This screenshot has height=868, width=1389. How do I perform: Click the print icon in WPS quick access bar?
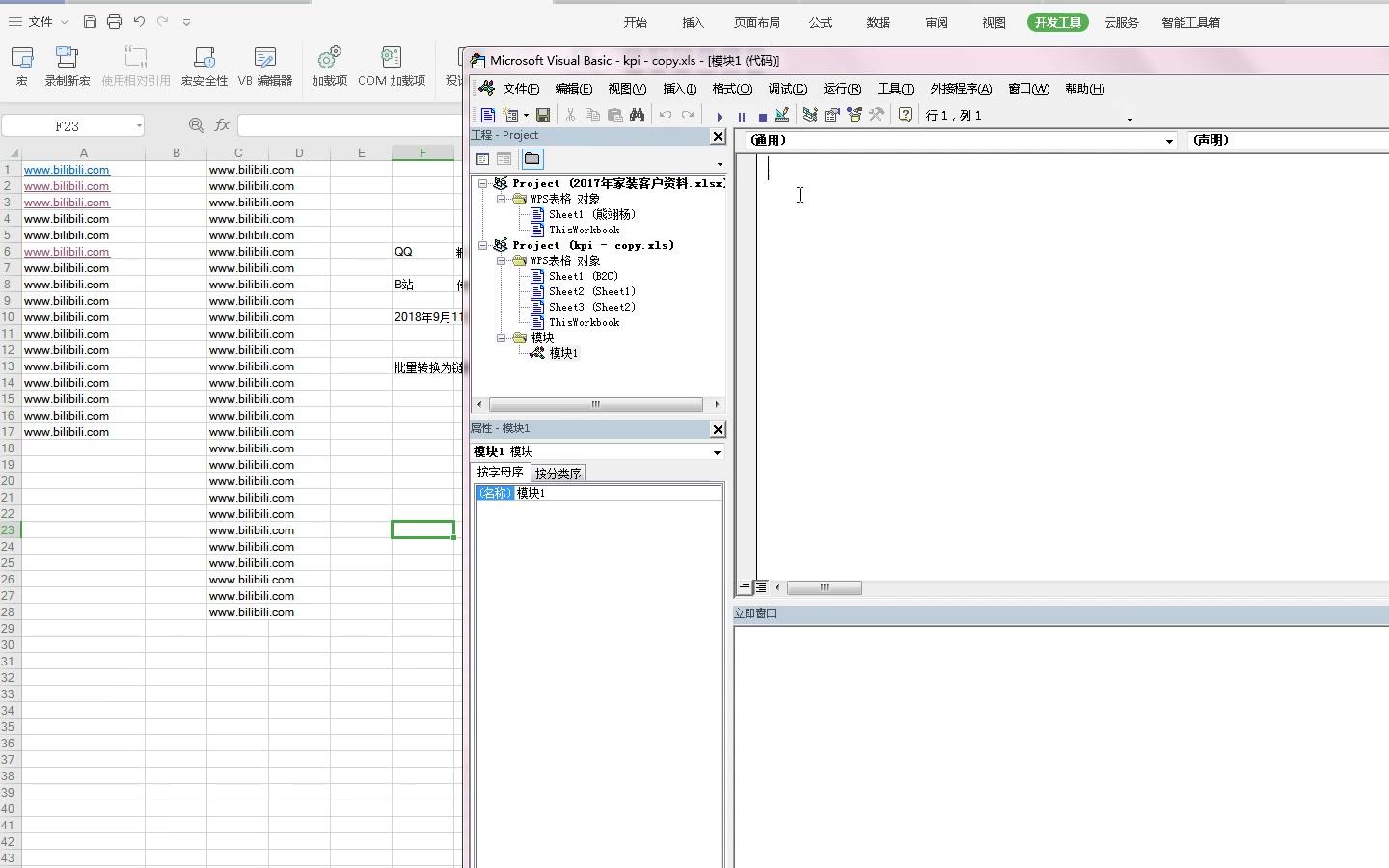[114, 21]
